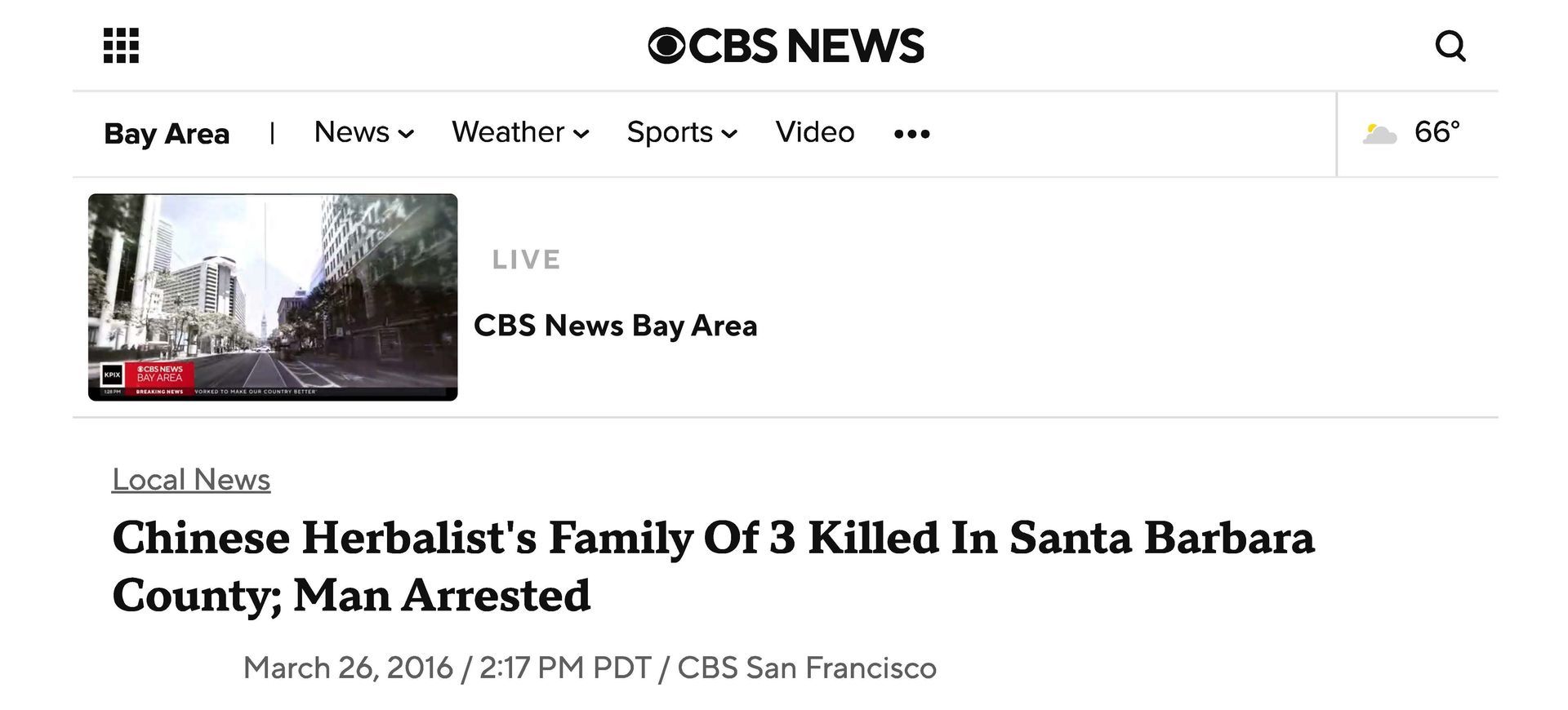Play the live Bay Area video thumbnail
1568x710 pixels.
coord(273,296)
